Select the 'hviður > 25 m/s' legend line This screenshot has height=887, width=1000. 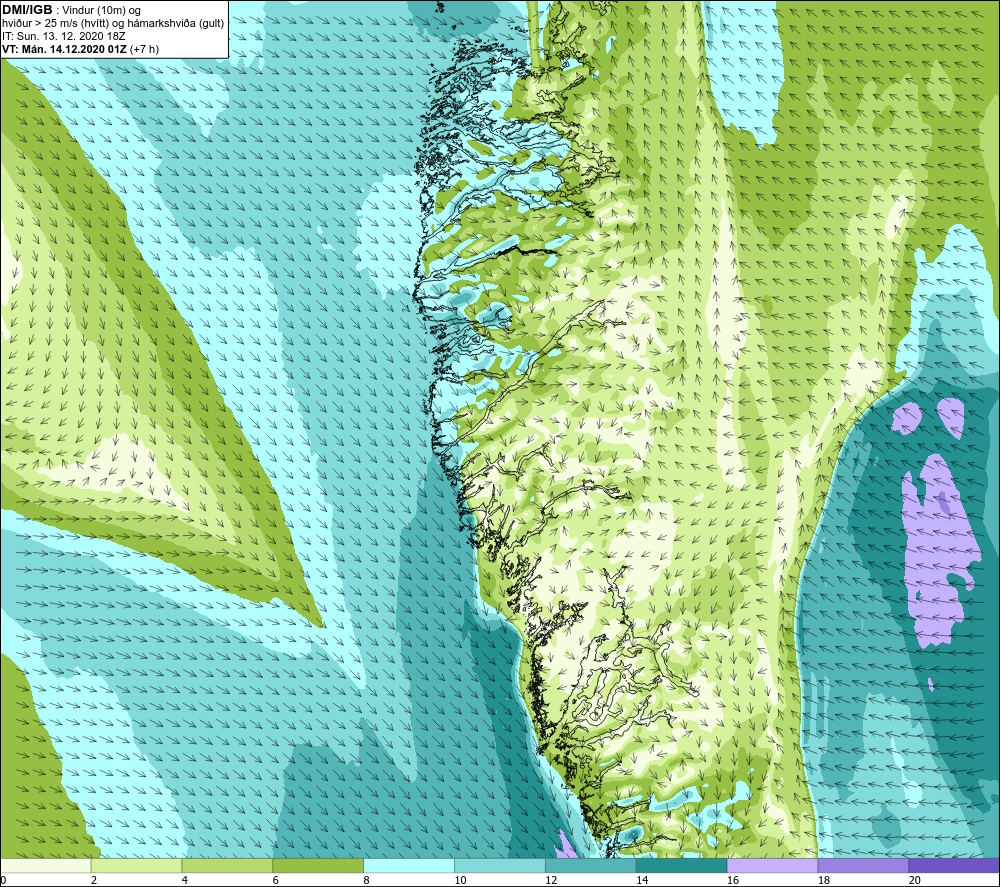pyautogui.click(x=113, y=24)
